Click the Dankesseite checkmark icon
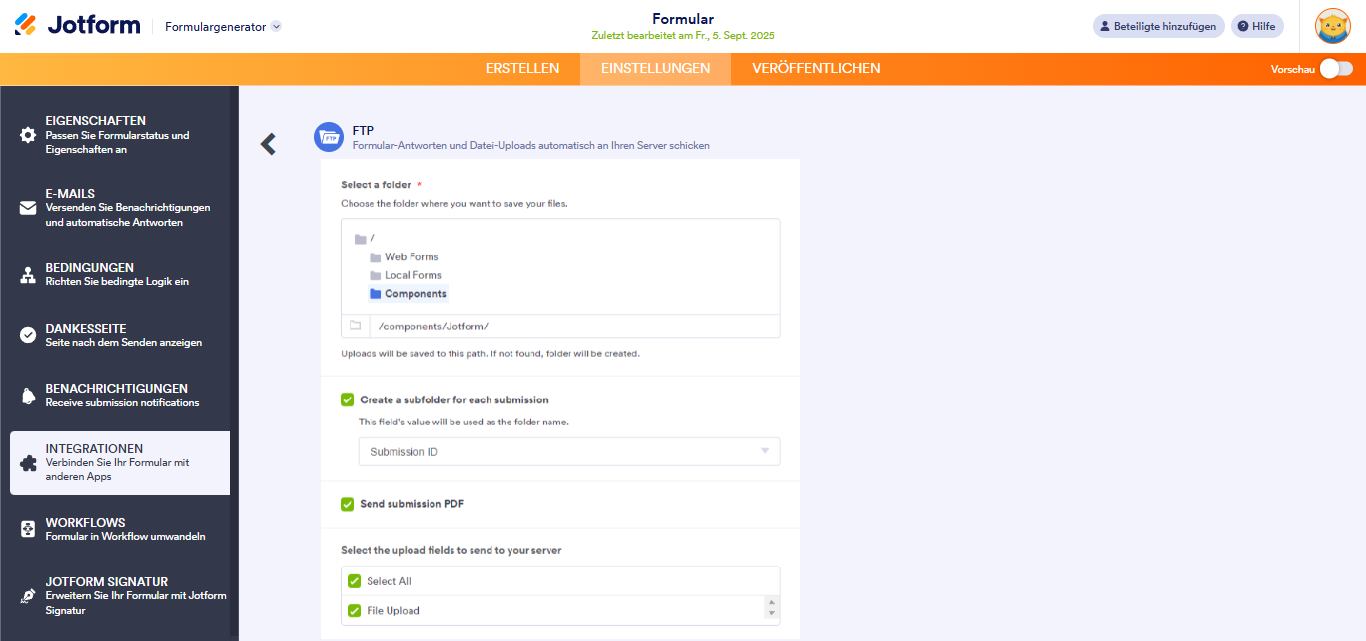The width and height of the screenshot is (1366, 641). point(27,334)
